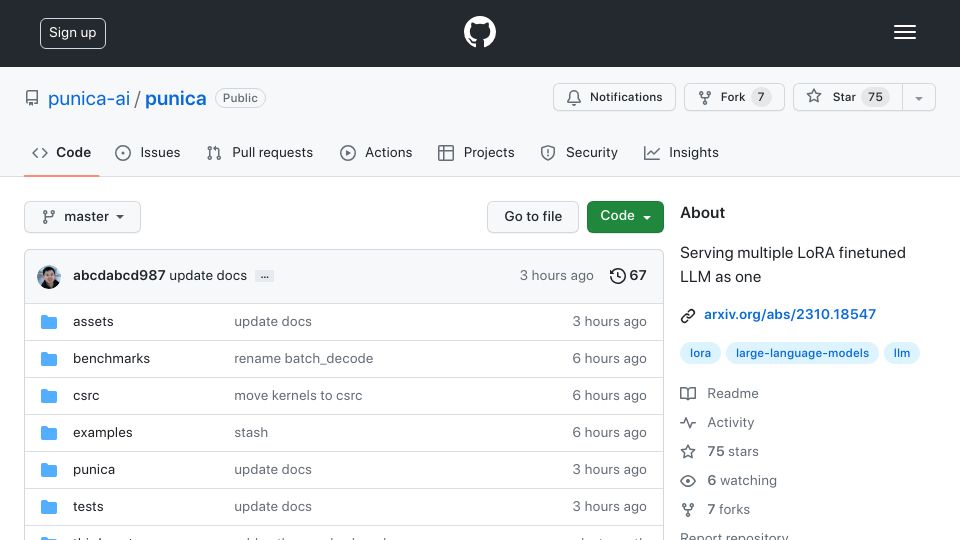Screen dimensions: 960x540
Task: Open the Projects tab
Action: pyautogui.click(x=476, y=152)
